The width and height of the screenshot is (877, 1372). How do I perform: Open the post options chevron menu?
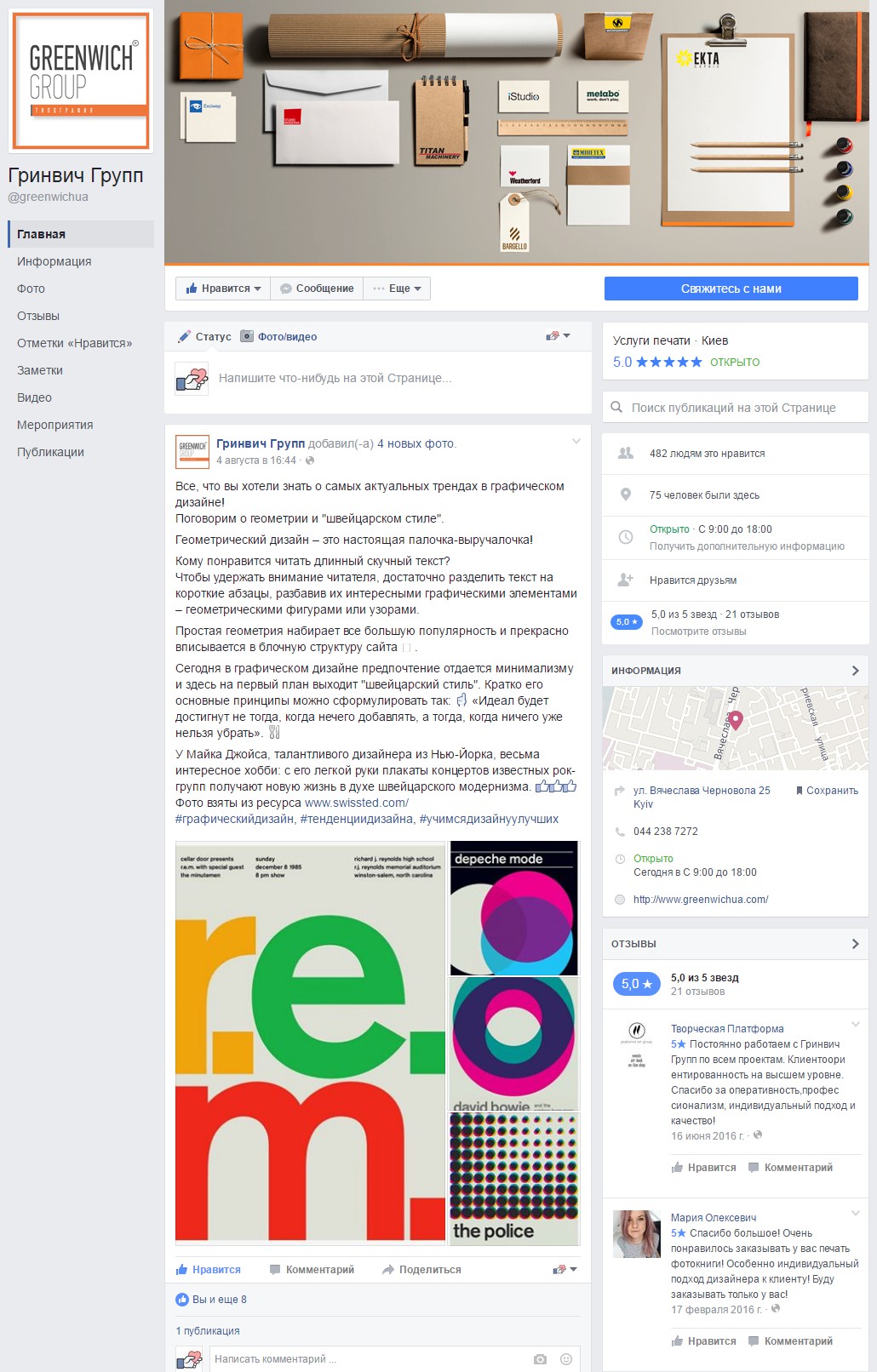tap(576, 441)
